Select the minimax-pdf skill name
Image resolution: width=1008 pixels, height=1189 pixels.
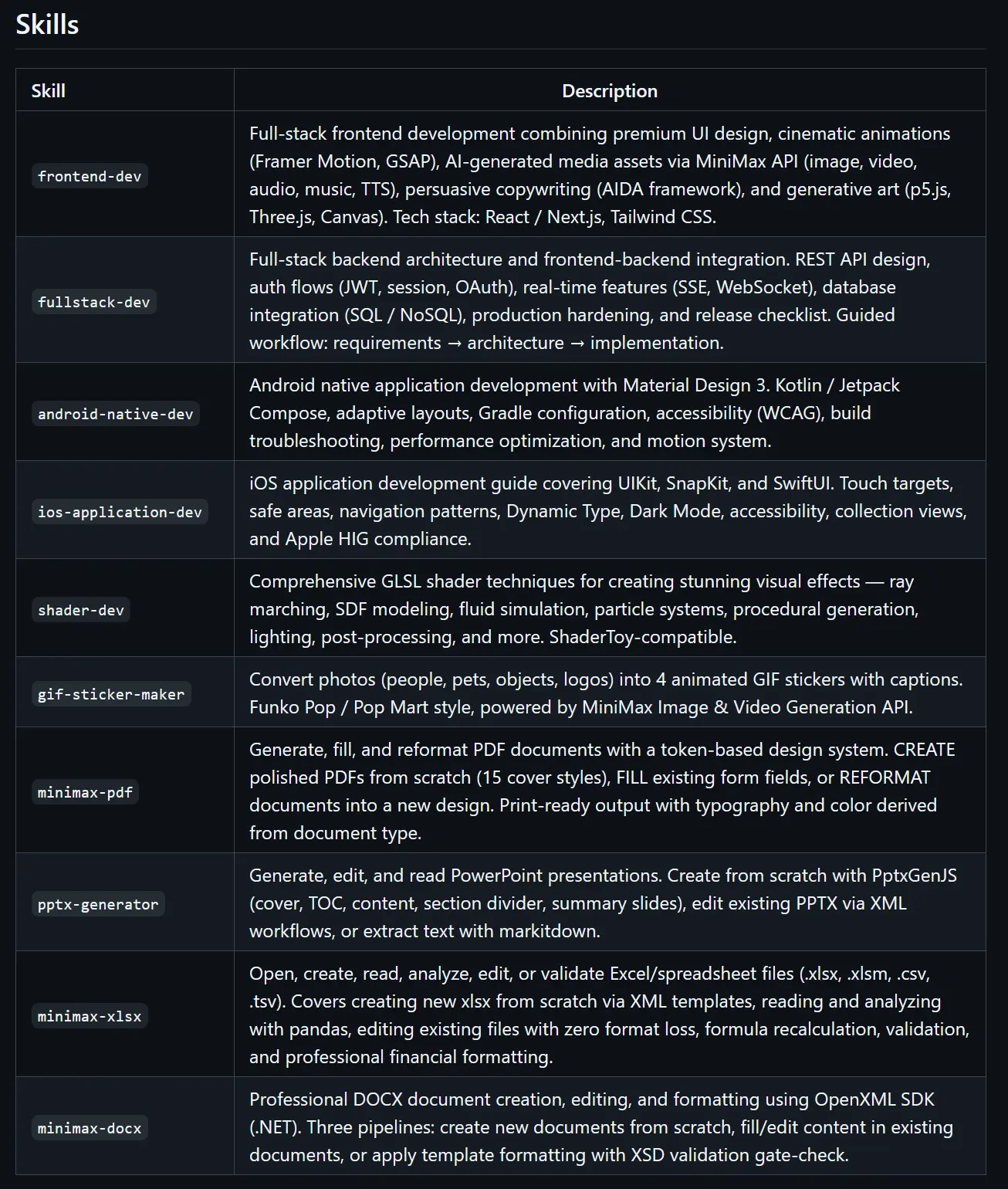[x=85, y=792]
